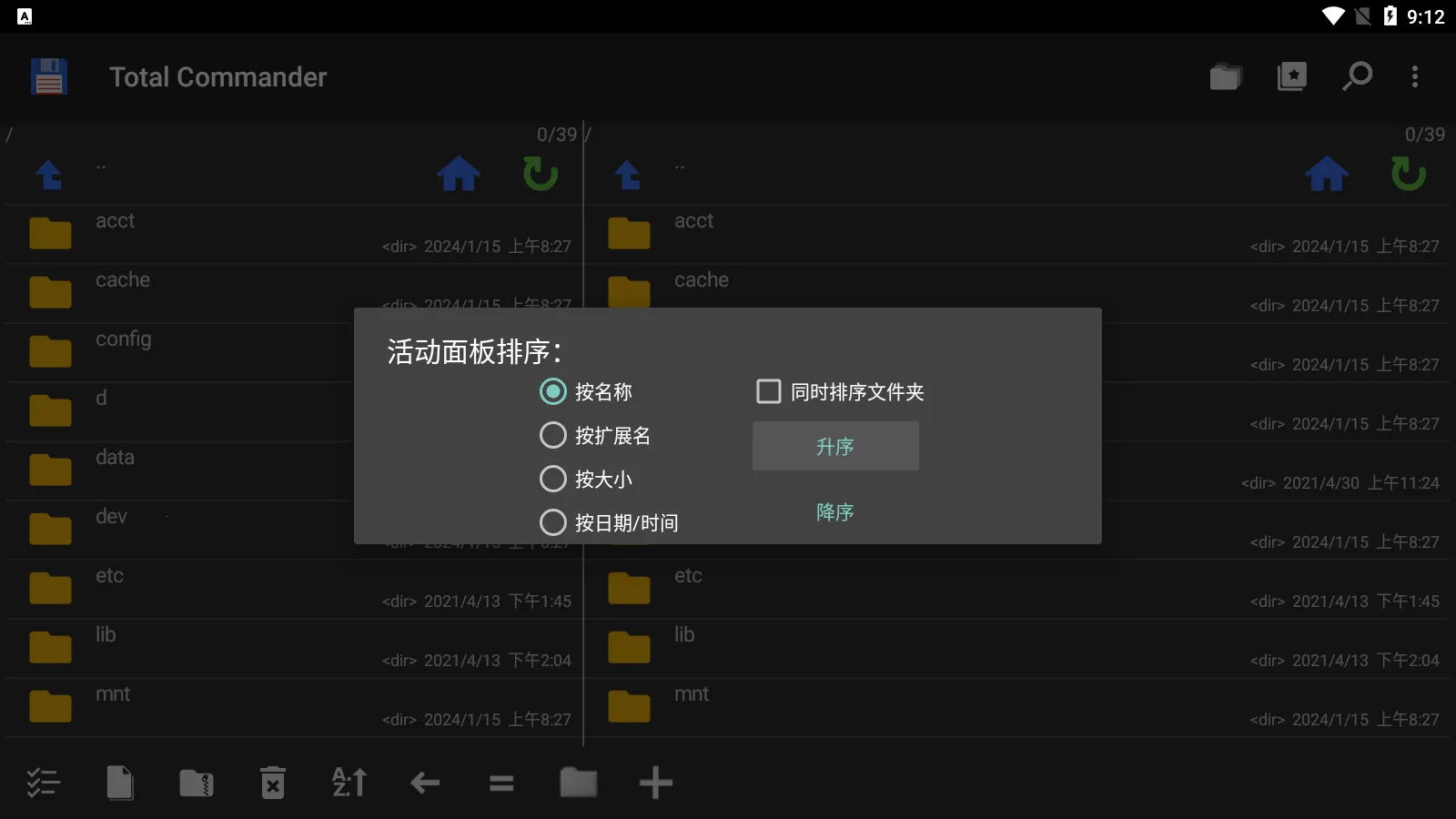Click the 降序 button
The height and width of the screenshot is (819, 1456).
click(x=835, y=511)
